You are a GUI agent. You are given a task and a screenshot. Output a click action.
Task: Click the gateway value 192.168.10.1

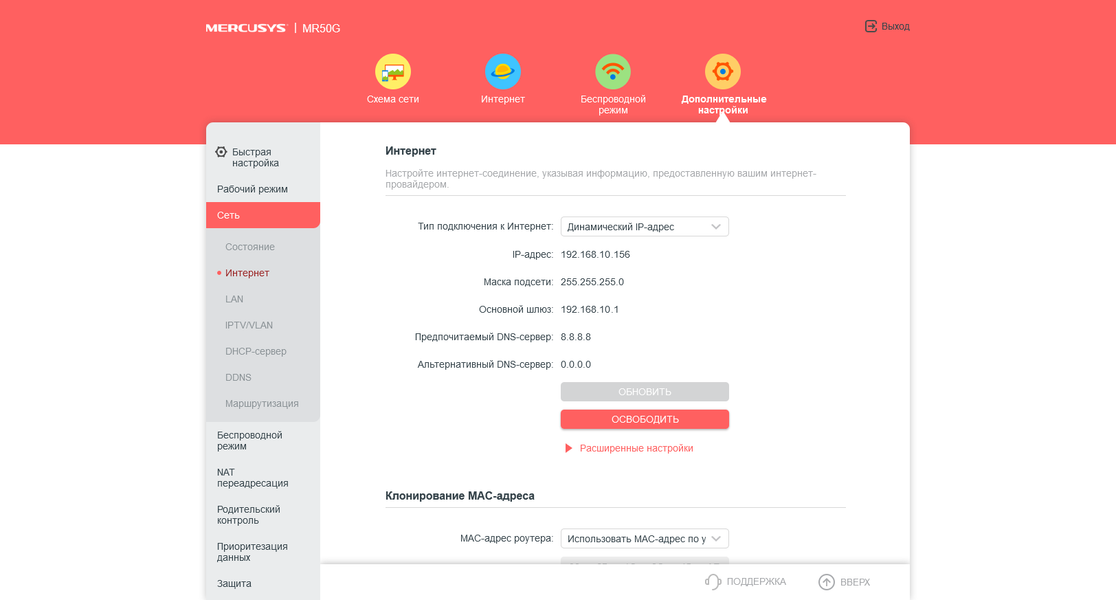click(589, 310)
